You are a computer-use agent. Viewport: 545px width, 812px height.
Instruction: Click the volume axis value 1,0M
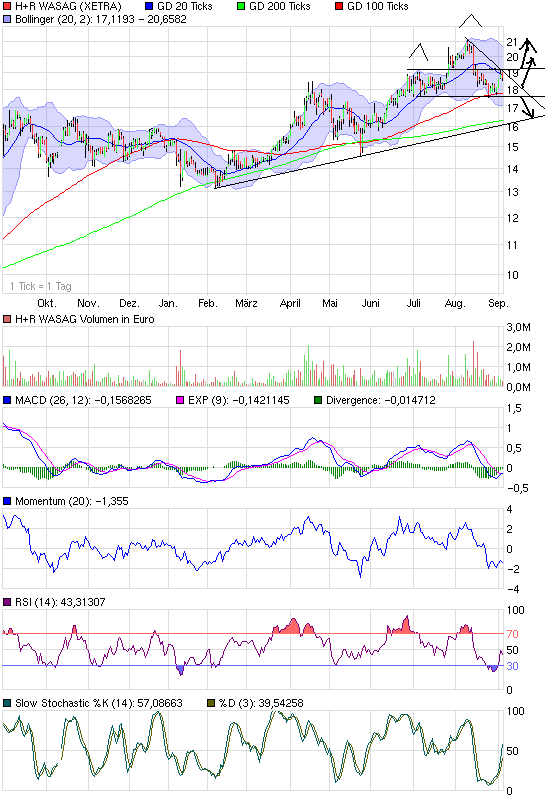click(519, 367)
